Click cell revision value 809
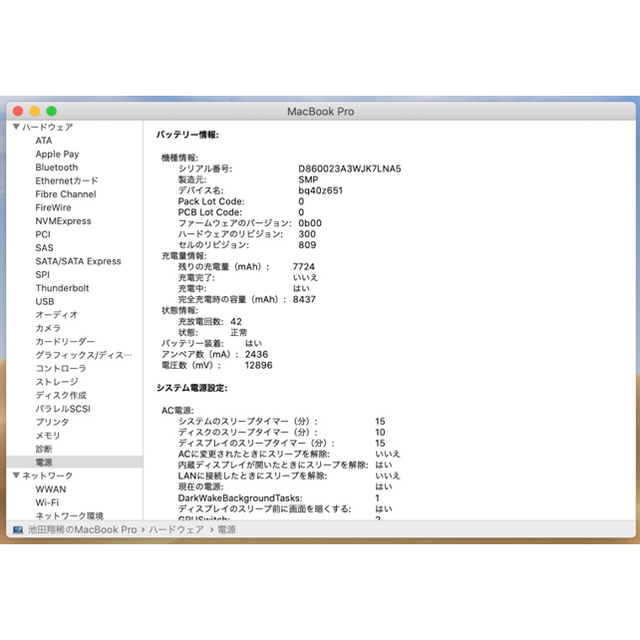This screenshot has width=640, height=640. [307, 245]
